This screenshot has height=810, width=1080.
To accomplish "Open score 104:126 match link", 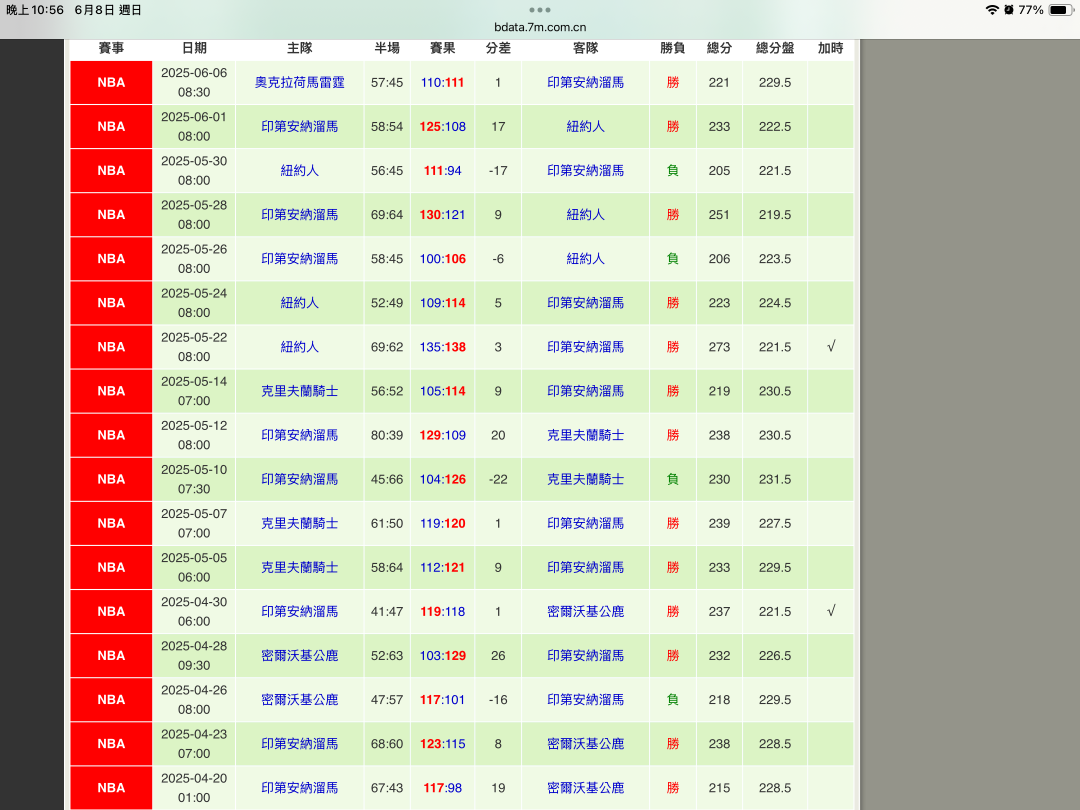I will click(442, 479).
